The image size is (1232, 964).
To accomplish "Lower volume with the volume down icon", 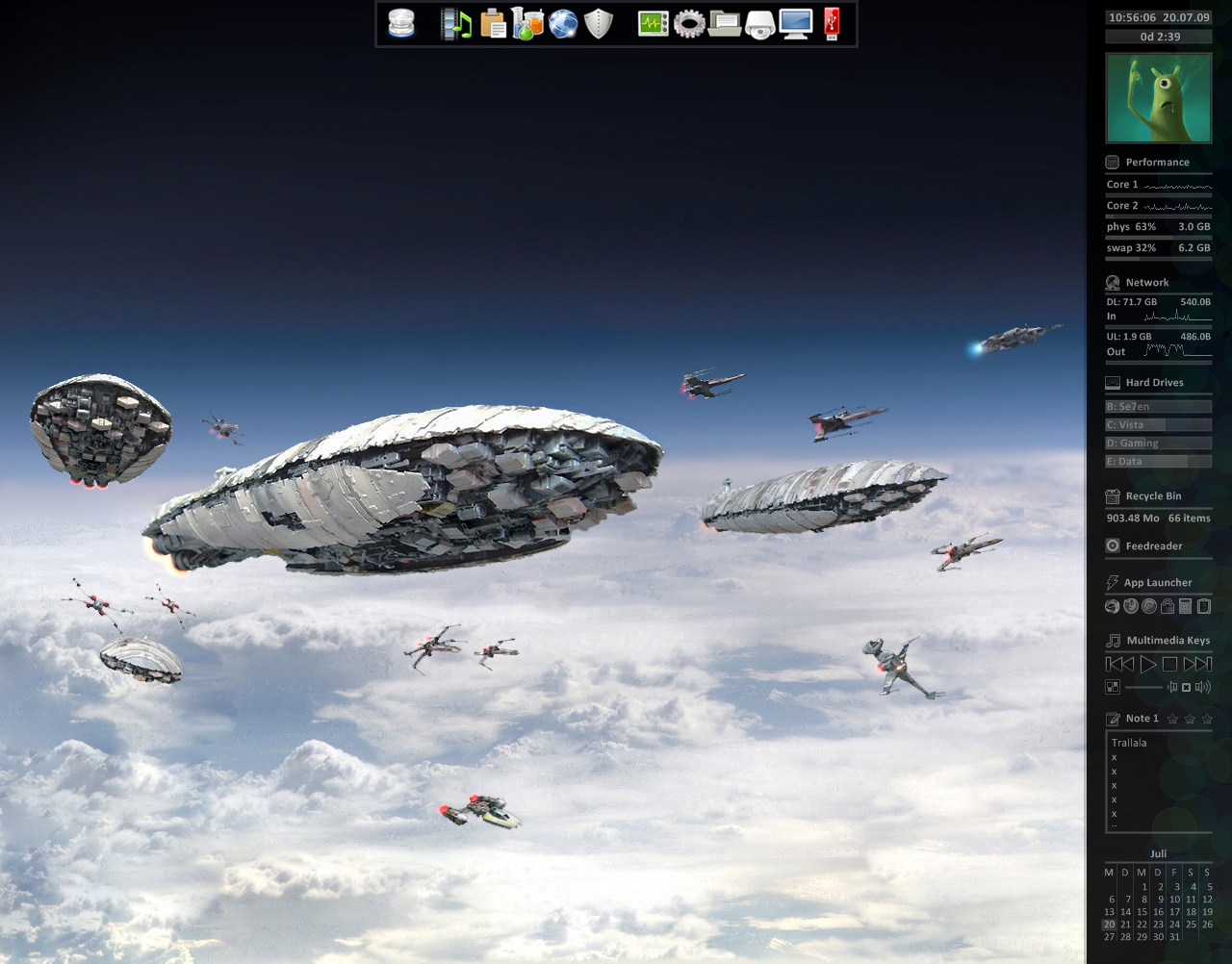I will (x=1172, y=687).
